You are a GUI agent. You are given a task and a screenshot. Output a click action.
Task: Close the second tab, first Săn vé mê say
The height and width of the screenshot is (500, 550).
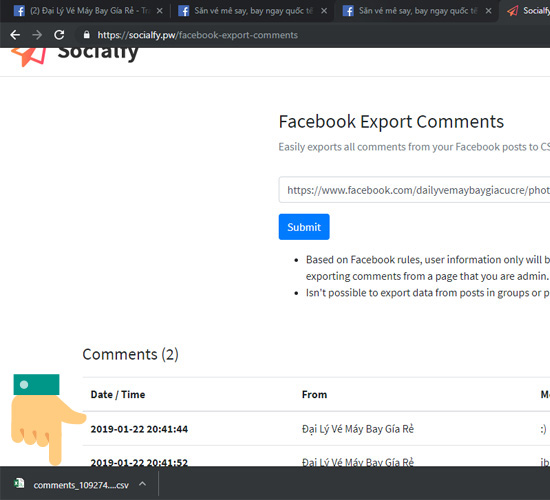click(324, 11)
